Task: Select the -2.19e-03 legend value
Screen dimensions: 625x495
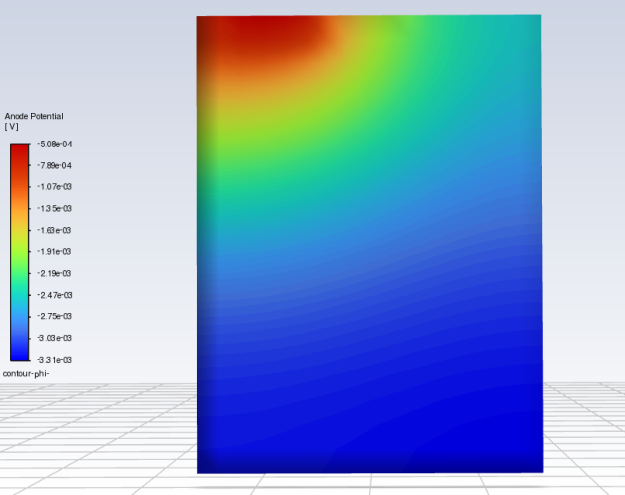Action: 55,273
